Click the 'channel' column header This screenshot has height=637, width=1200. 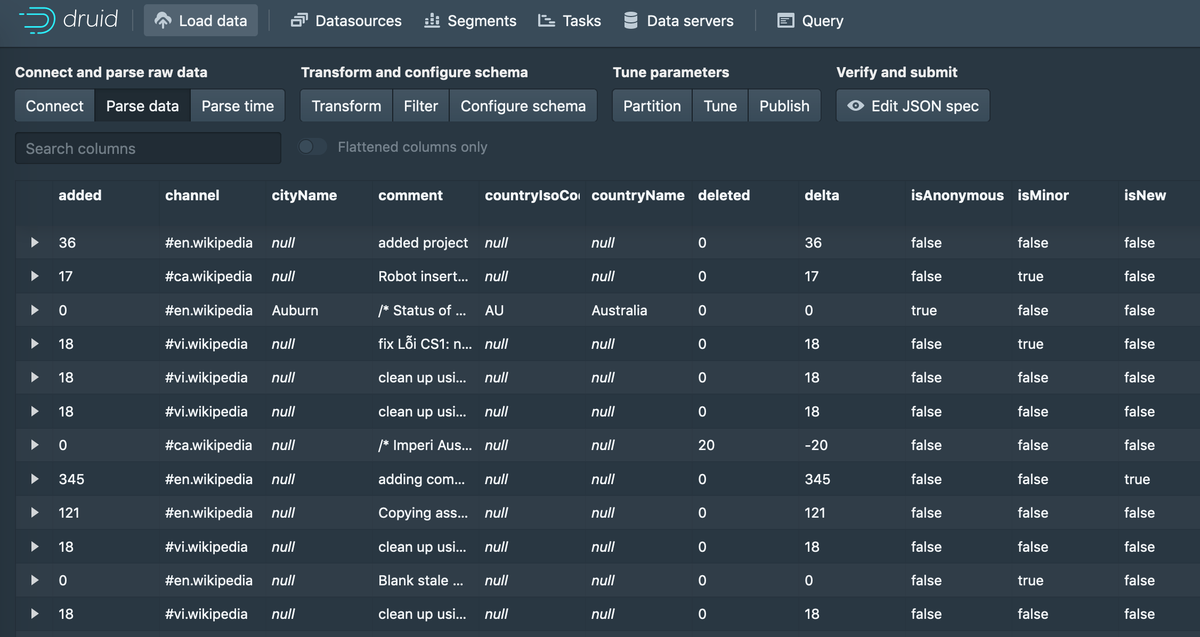pyautogui.click(x=192, y=195)
